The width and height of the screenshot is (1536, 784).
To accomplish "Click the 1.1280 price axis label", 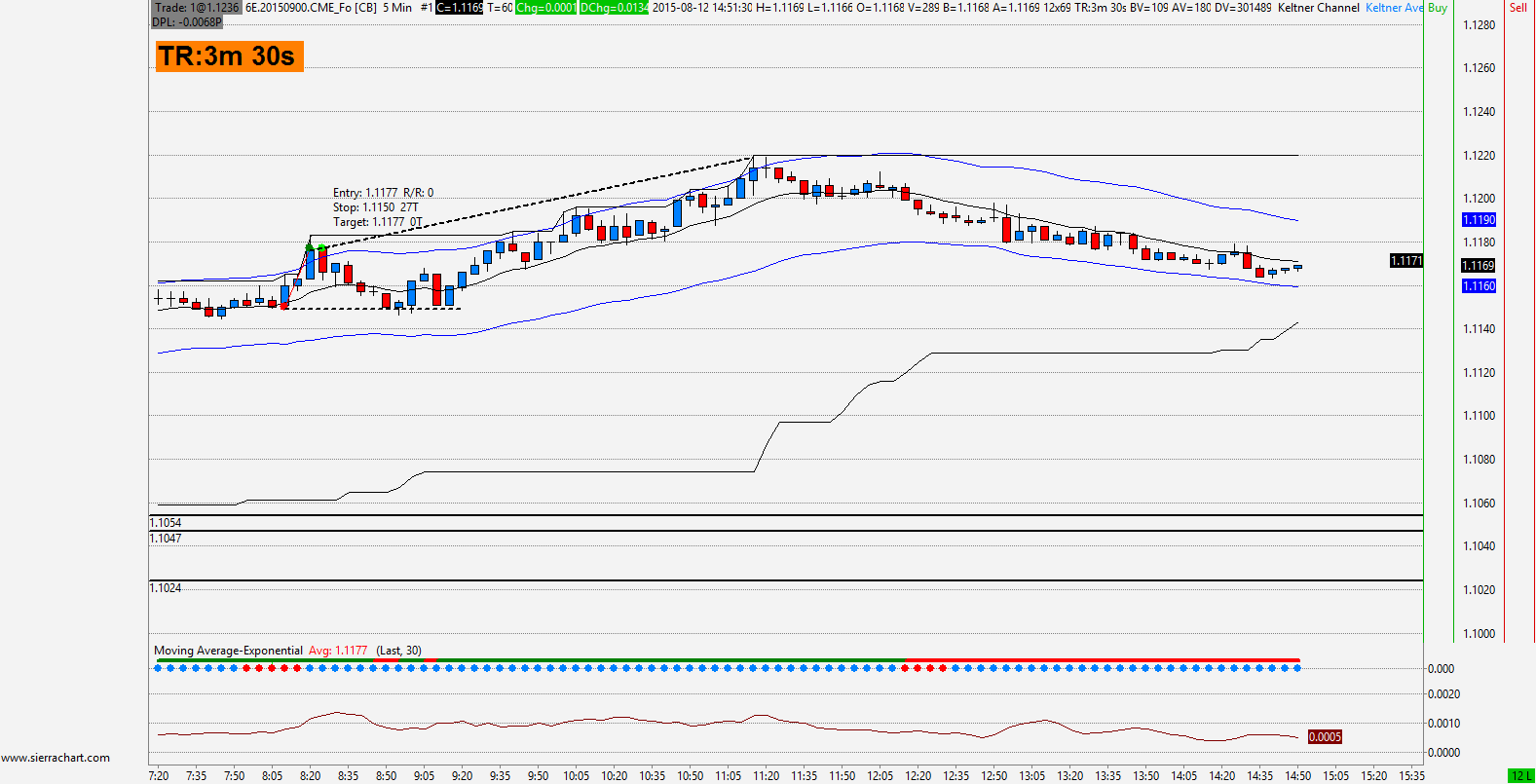I will coord(1480,25).
